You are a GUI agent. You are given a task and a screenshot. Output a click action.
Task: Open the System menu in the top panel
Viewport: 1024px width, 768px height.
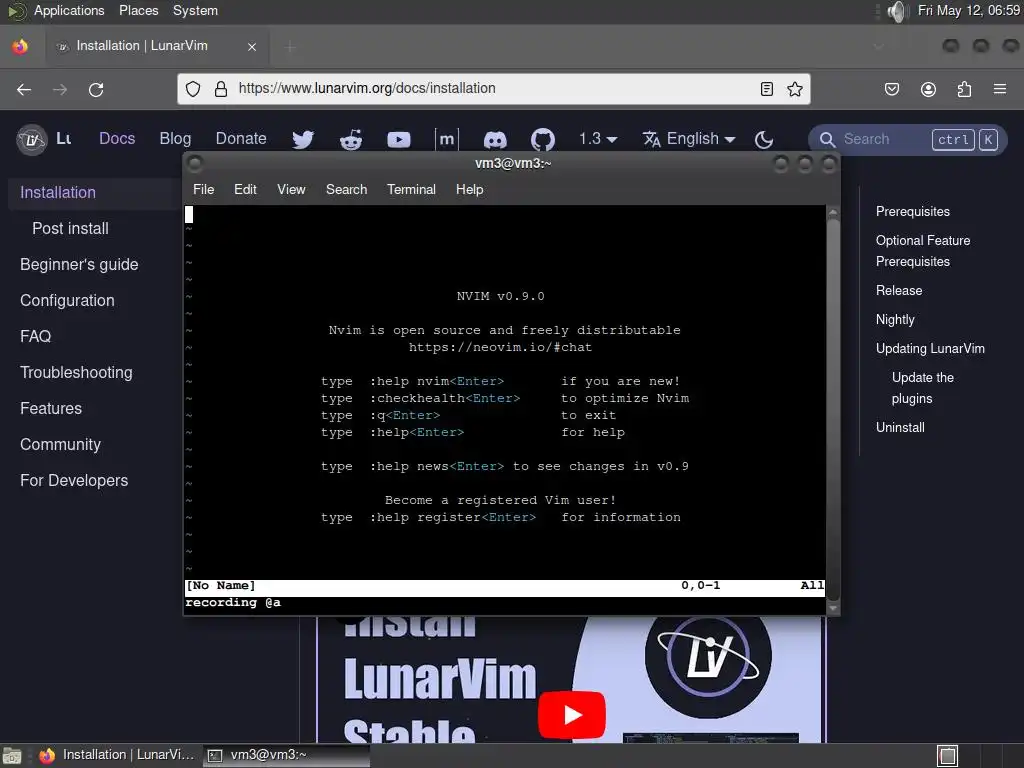point(195,10)
